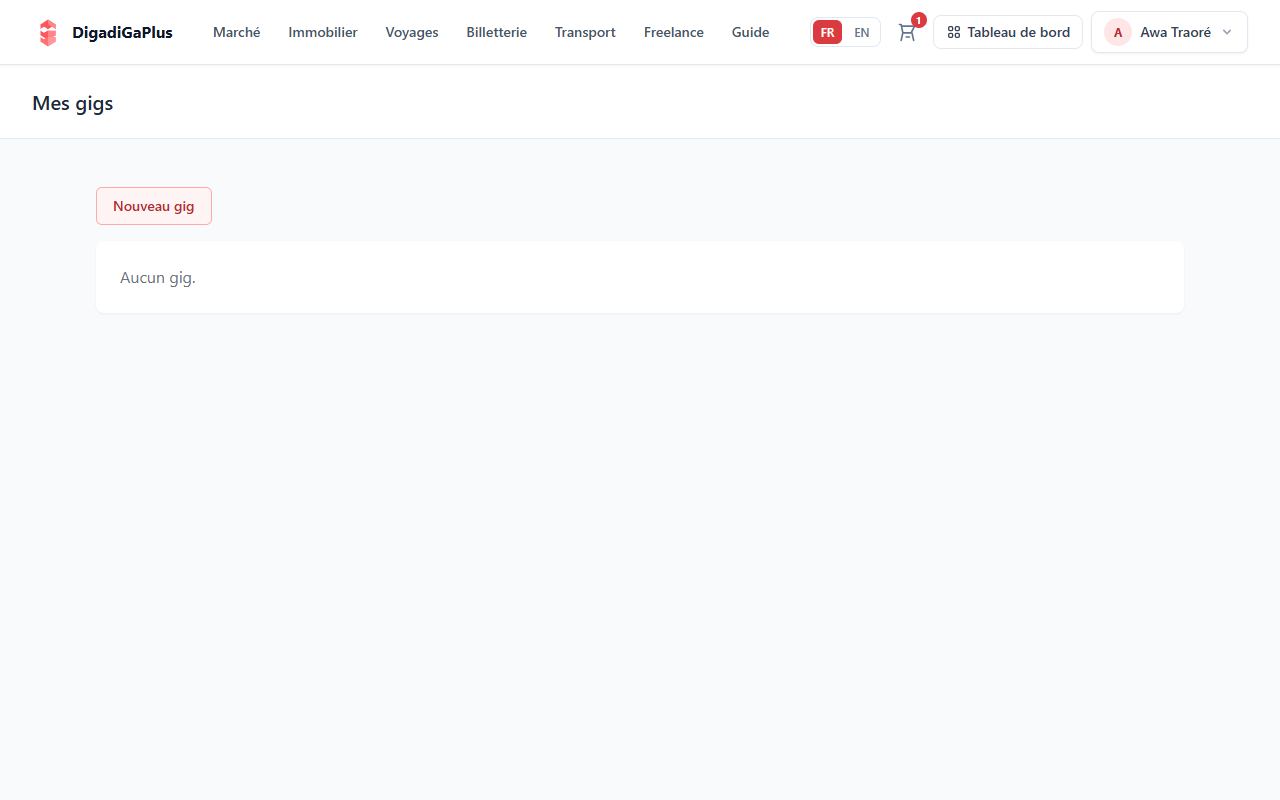Go to Immobilier section
The image size is (1280, 800).
pos(323,32)
